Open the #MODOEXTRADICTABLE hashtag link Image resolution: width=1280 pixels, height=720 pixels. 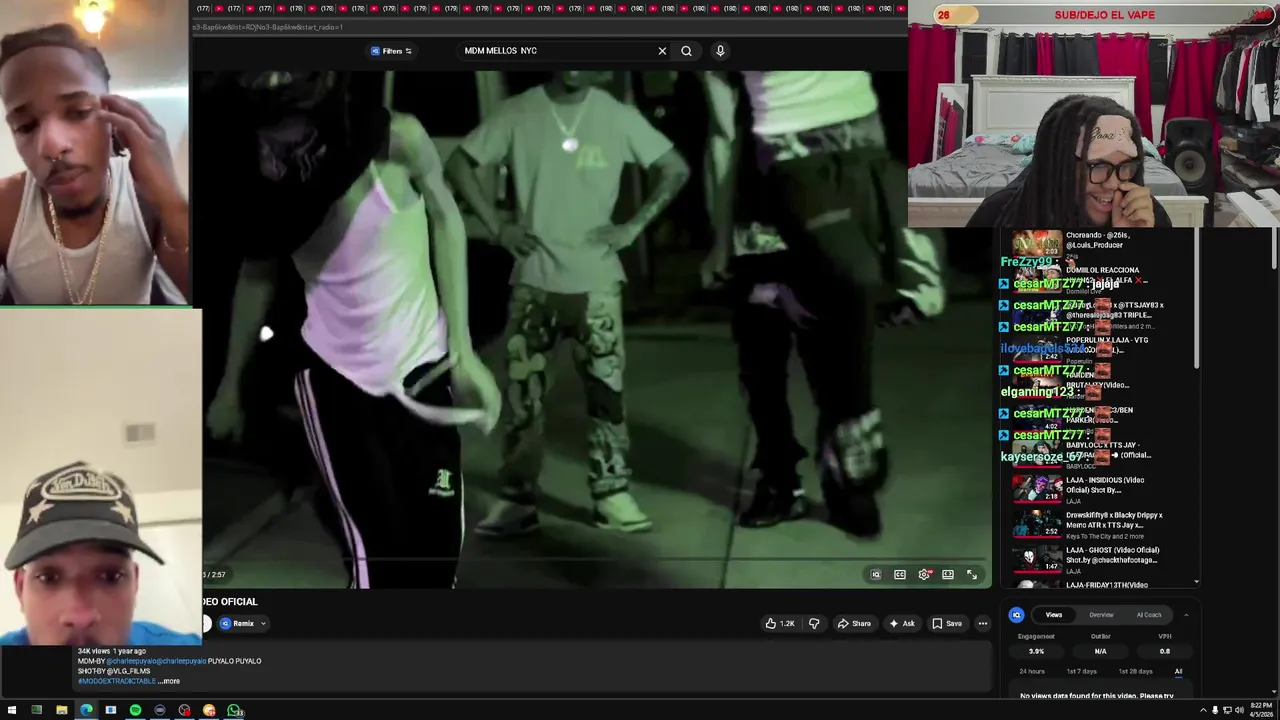(x=117, y=681)
